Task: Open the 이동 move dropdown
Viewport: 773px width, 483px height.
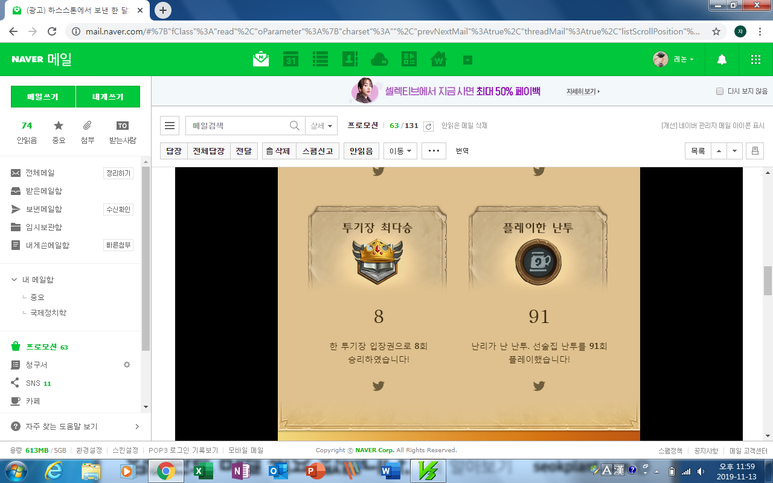Action: pyautogui.click(x=400, y=151)
